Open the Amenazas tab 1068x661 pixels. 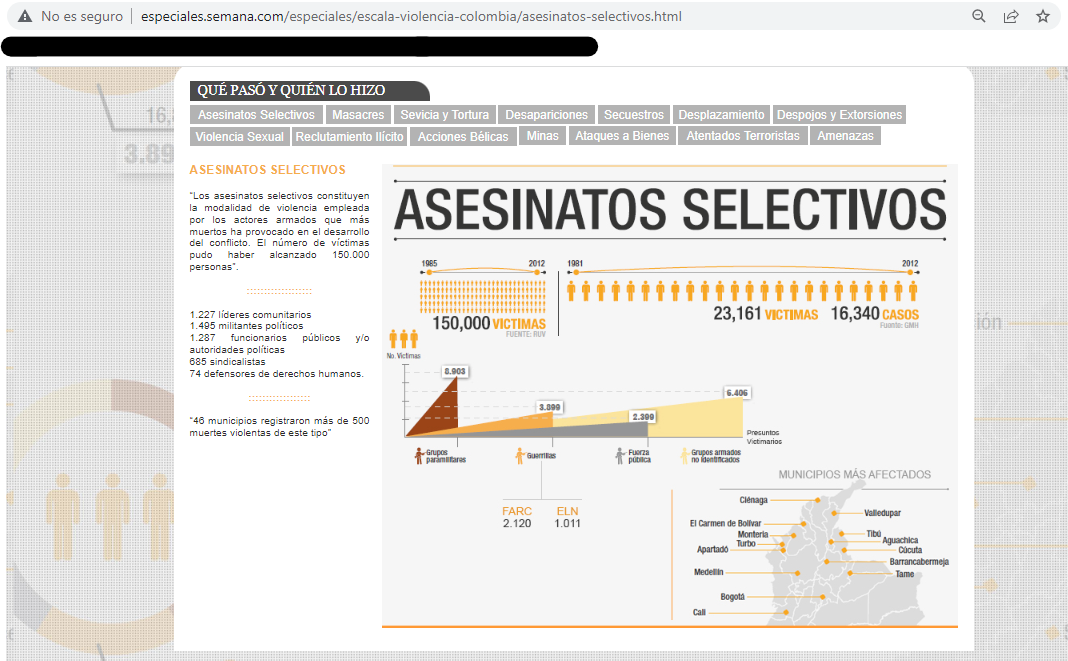point(845,136)
